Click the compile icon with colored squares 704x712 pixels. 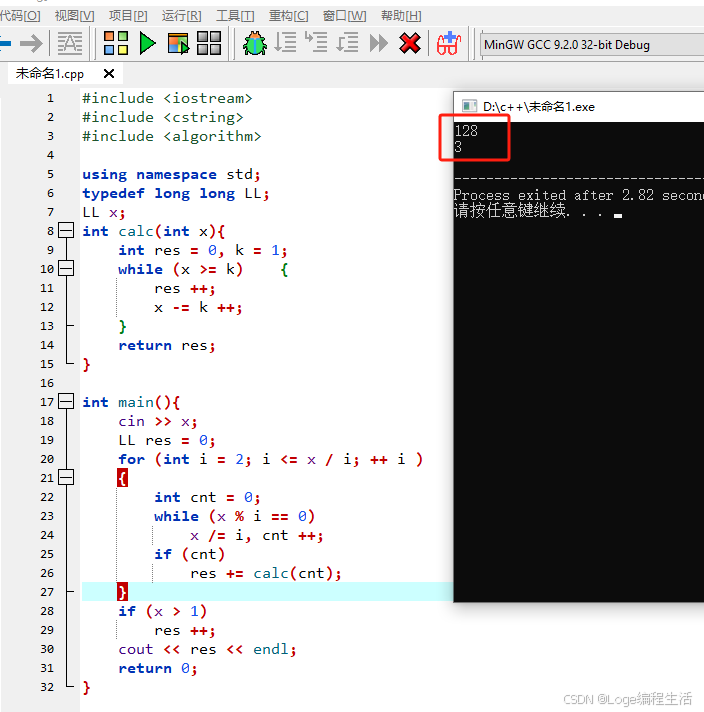pos(116,44)
